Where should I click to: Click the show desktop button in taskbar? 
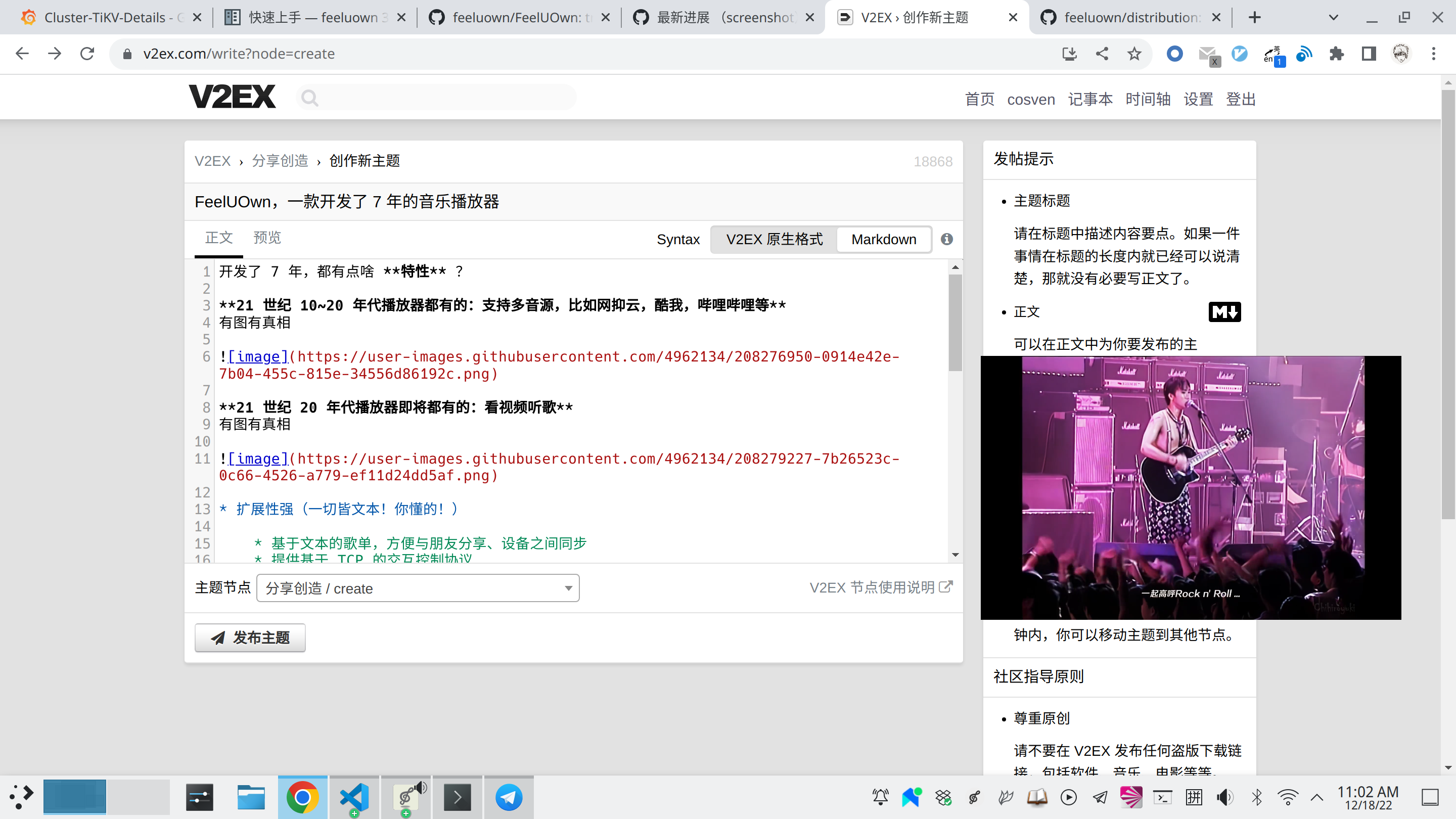click(1430, 798)
